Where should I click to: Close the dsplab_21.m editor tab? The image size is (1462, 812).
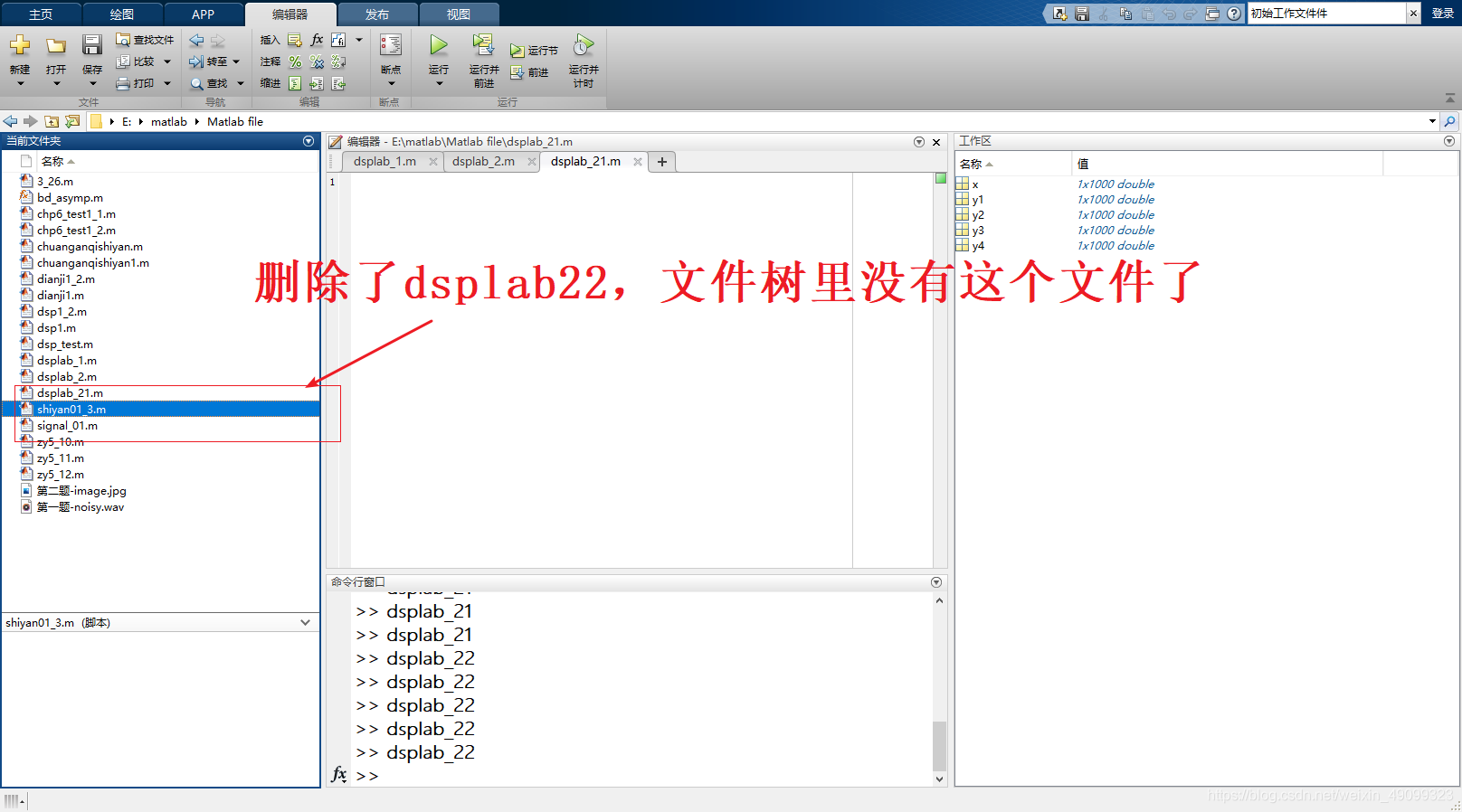638,162
